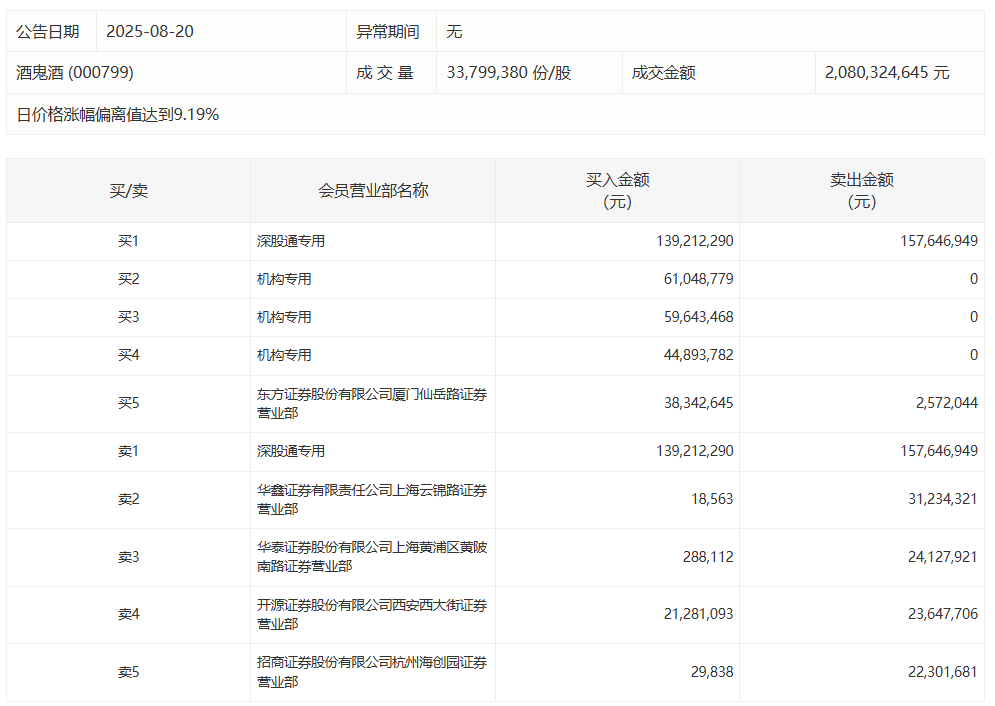Click the 会员营业部名称 column header
995x706 pixels.
click(373, 190)
